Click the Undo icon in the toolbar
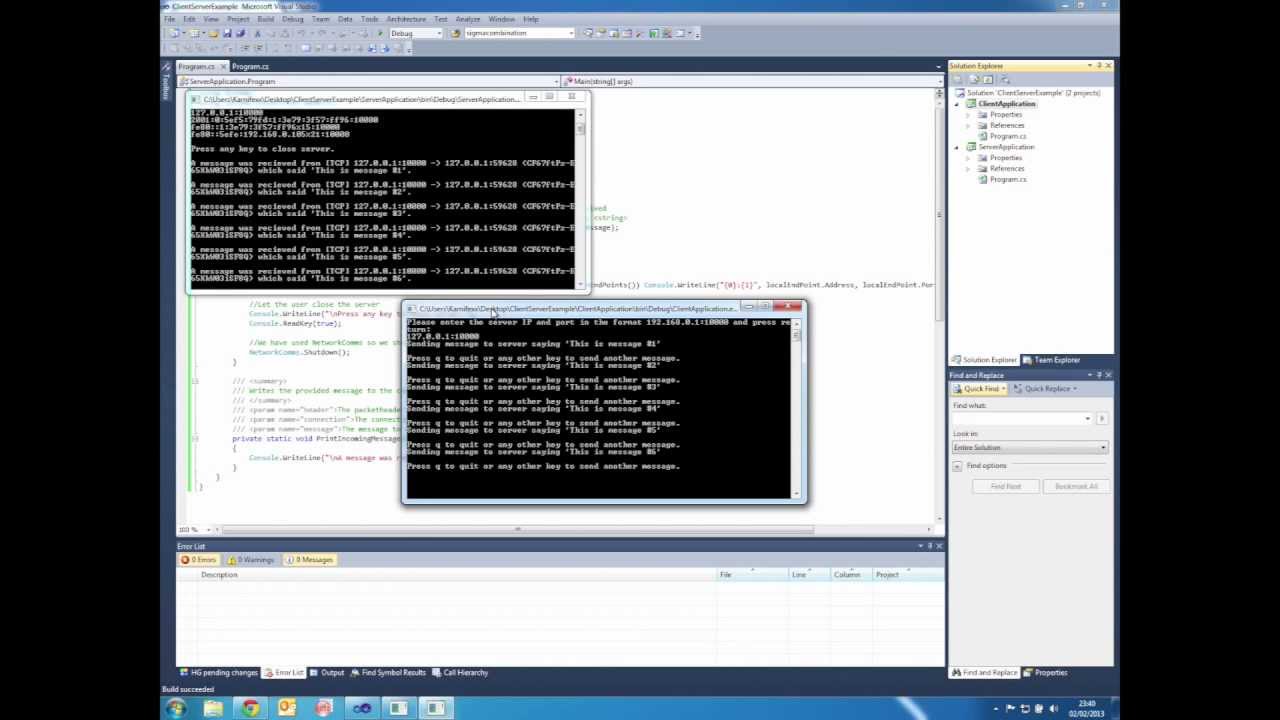1280x720 pixels. pyautogui.click(x=299, y=33)
